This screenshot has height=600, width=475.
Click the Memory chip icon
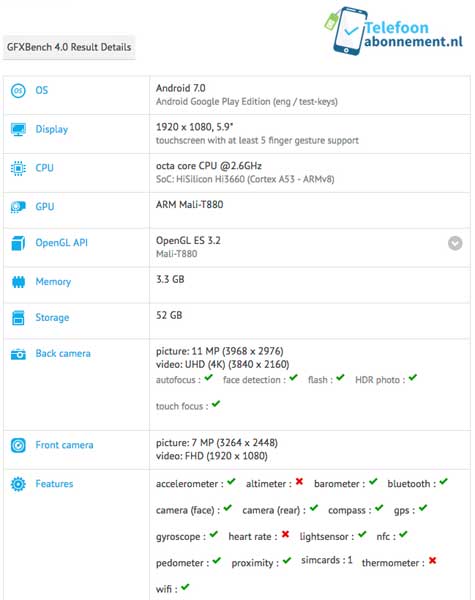[x=18, y=282]
